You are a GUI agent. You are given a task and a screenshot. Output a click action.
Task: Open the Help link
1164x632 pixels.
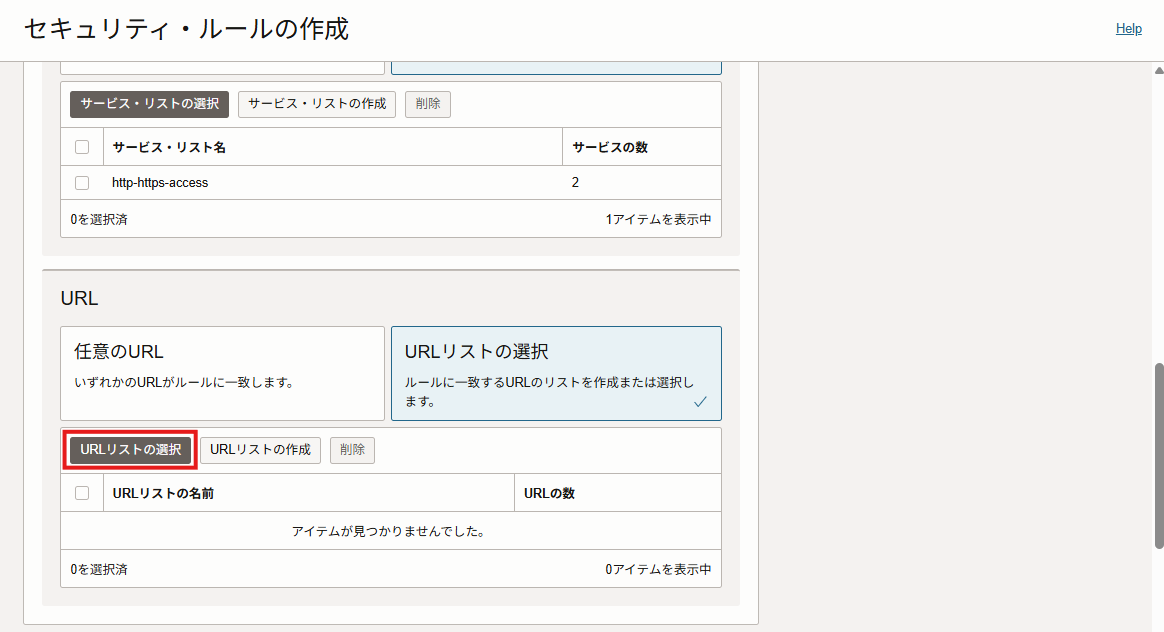click(1128, 29)
